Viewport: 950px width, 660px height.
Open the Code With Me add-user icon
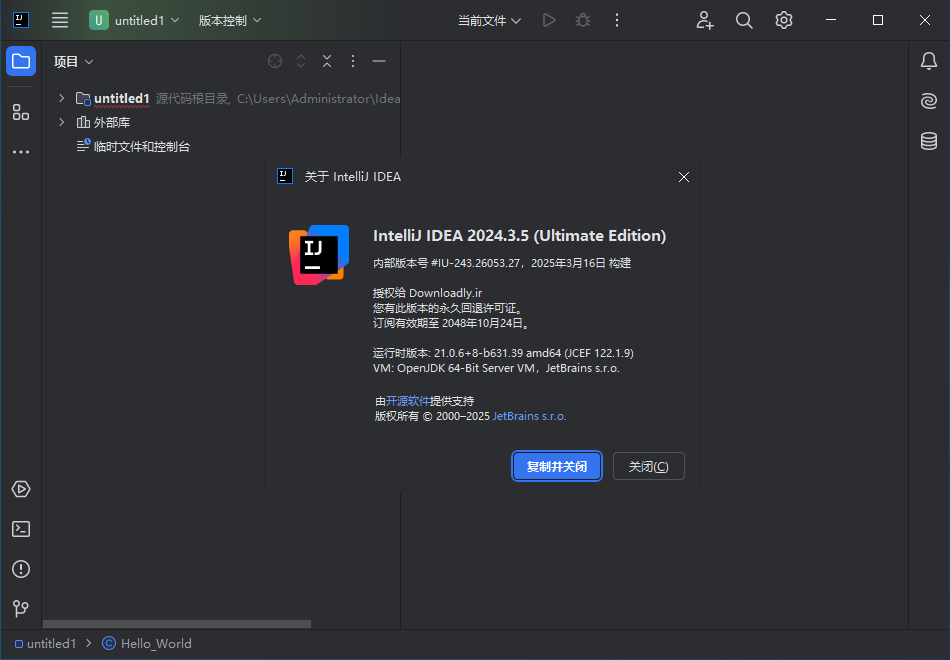(x=705, y=20)
